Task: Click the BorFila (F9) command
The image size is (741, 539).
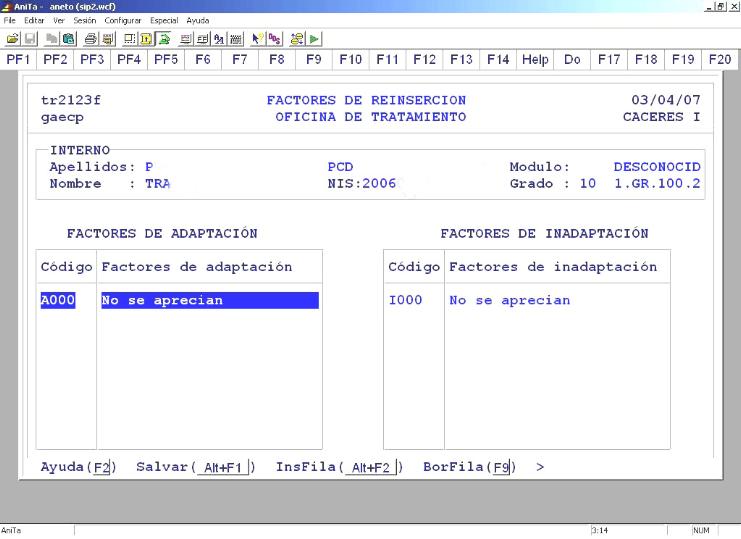Action: 469,467
